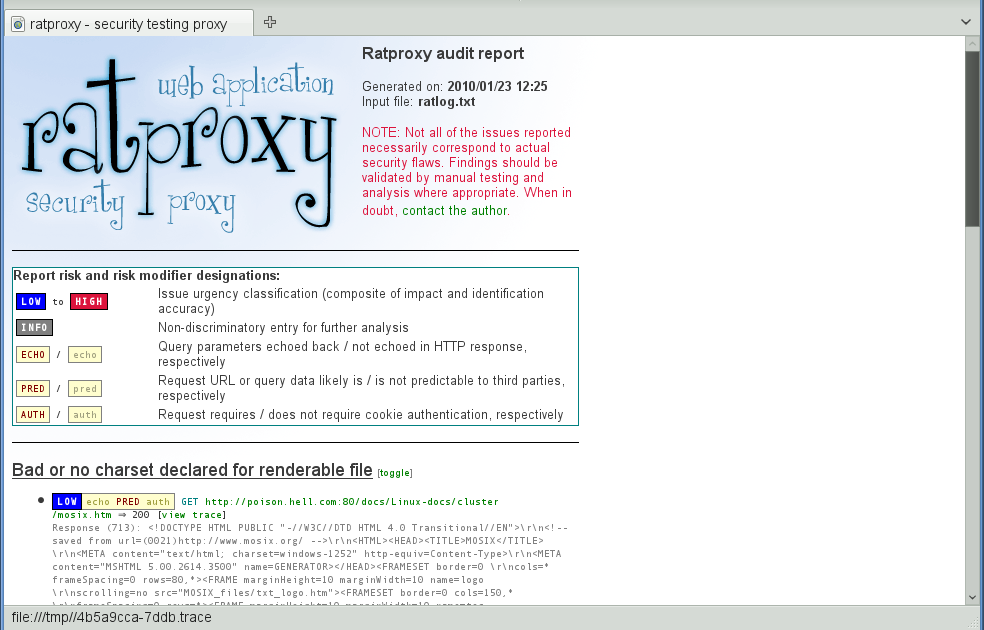
Task: Click the uppercase AUTH legend badge
Action: [33, 415]
